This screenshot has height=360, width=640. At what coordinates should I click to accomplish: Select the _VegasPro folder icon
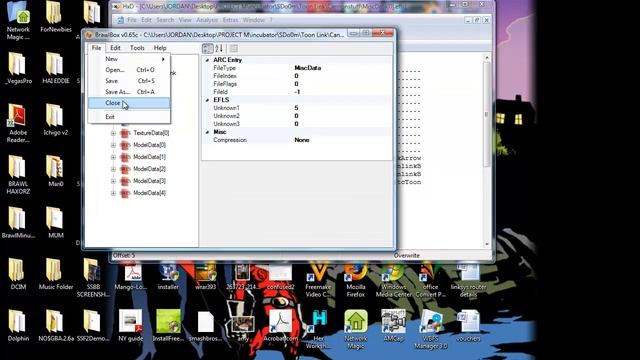click(18, 69)
